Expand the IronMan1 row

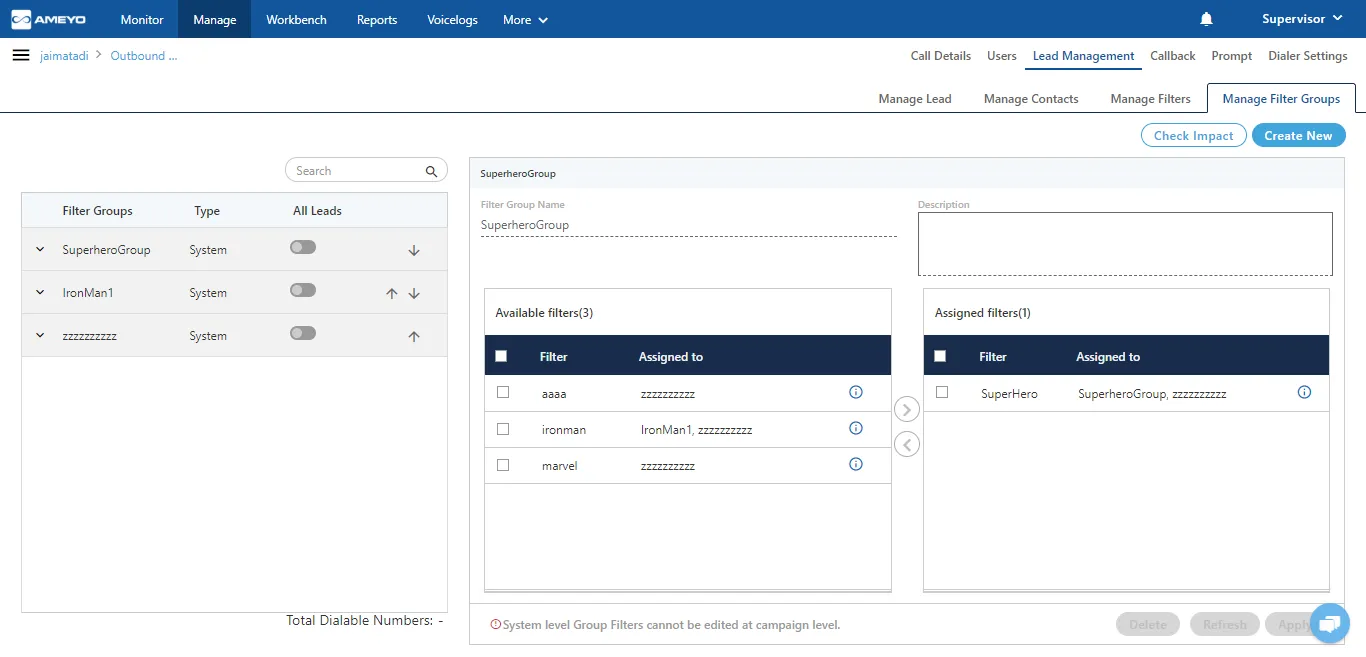(40, 292)
